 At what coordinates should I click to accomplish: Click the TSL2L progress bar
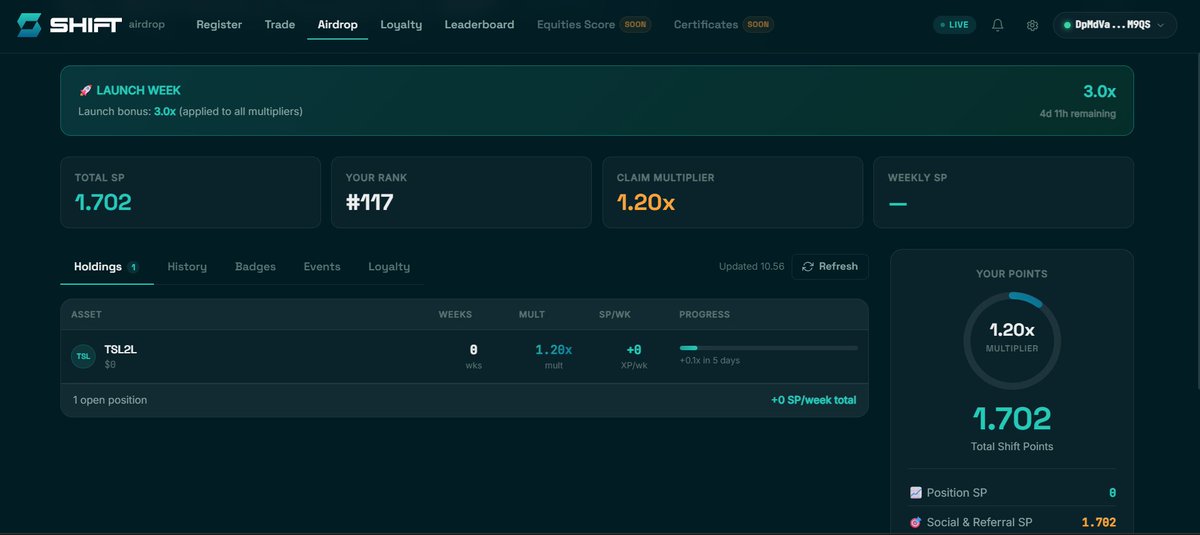[x=768, y=348]
